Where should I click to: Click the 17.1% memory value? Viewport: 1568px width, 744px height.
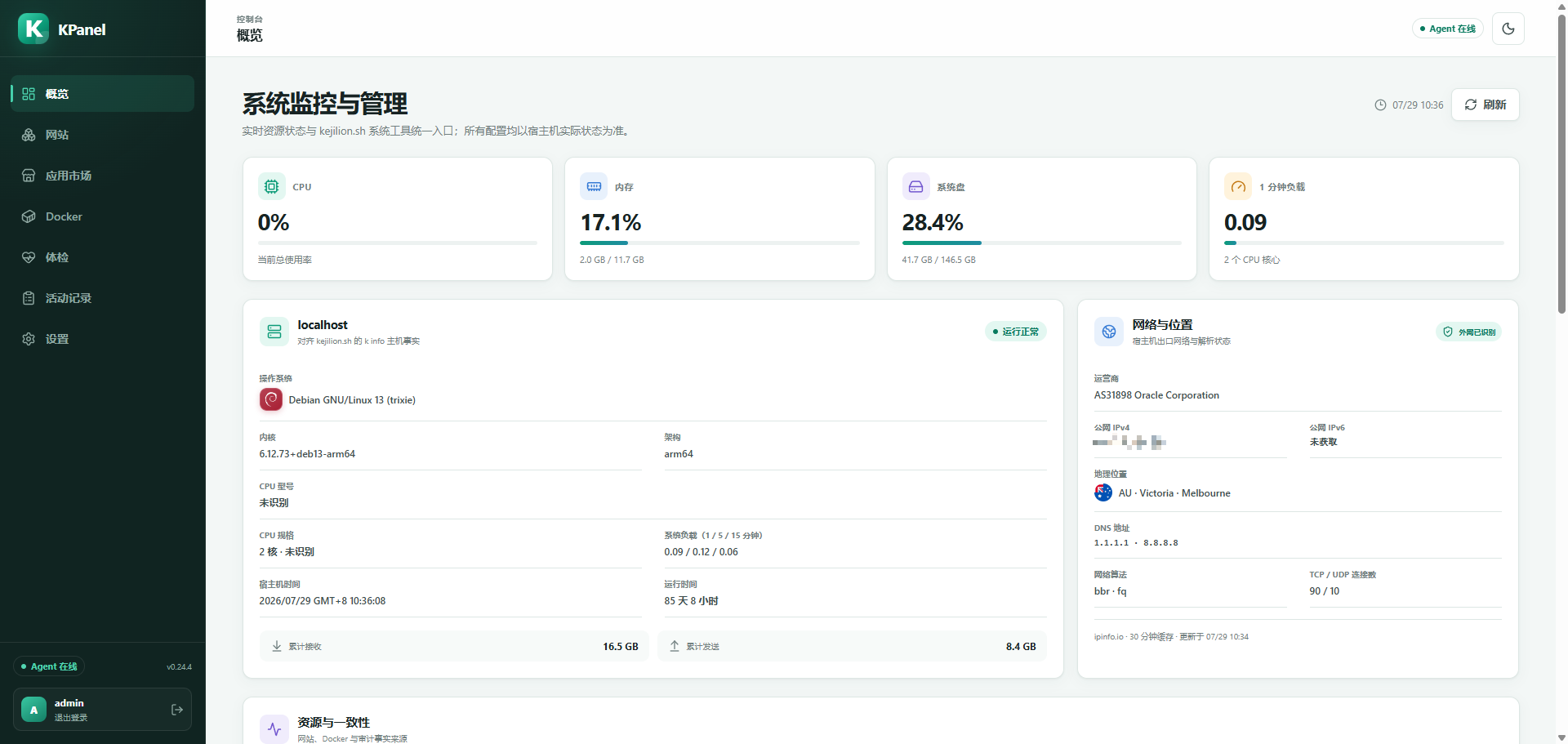point(611,222)
